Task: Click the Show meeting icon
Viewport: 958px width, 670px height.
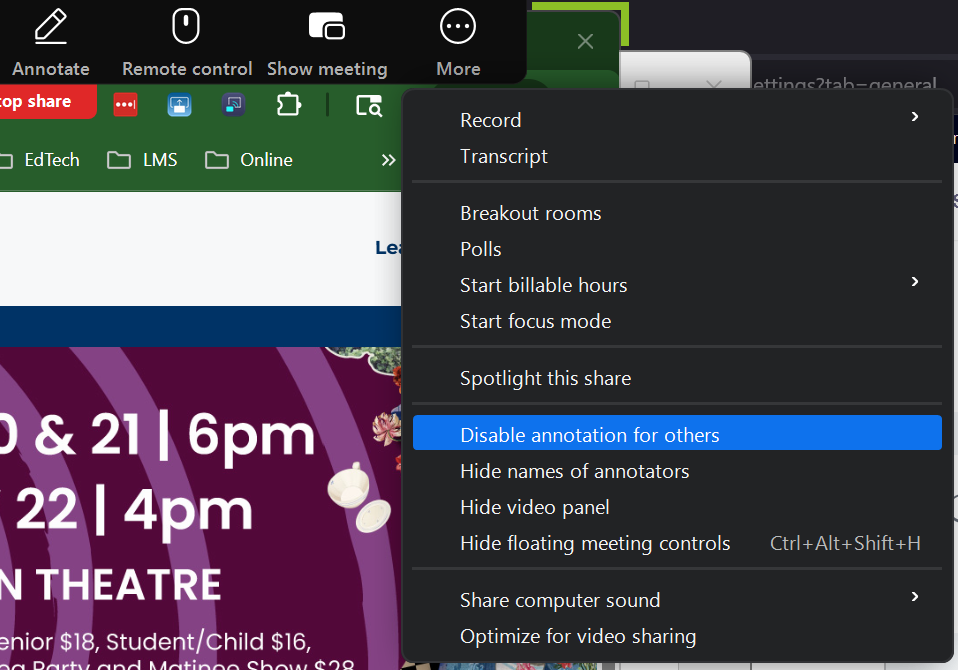Action: (x=327, y=28)
